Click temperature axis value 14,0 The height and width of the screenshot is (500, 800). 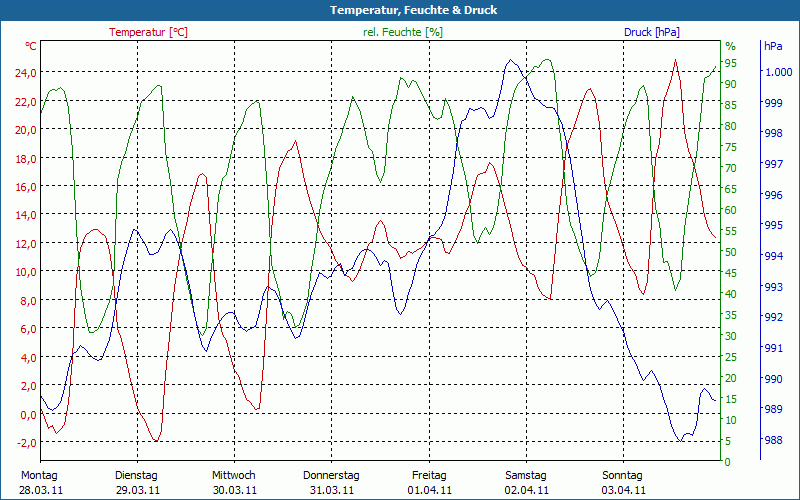[x=26, y=215]
